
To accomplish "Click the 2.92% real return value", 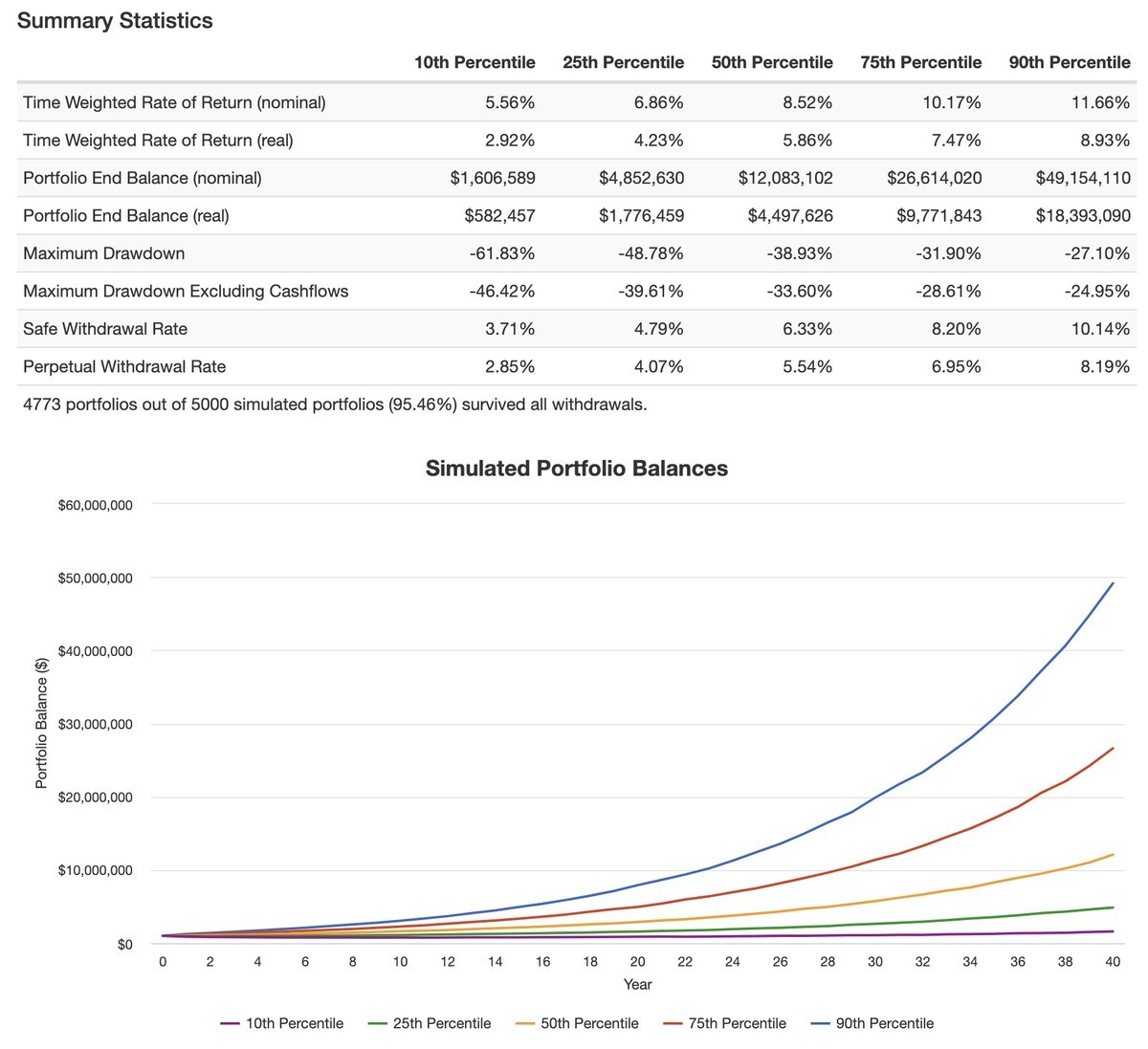I will click(x=511, y=141).
